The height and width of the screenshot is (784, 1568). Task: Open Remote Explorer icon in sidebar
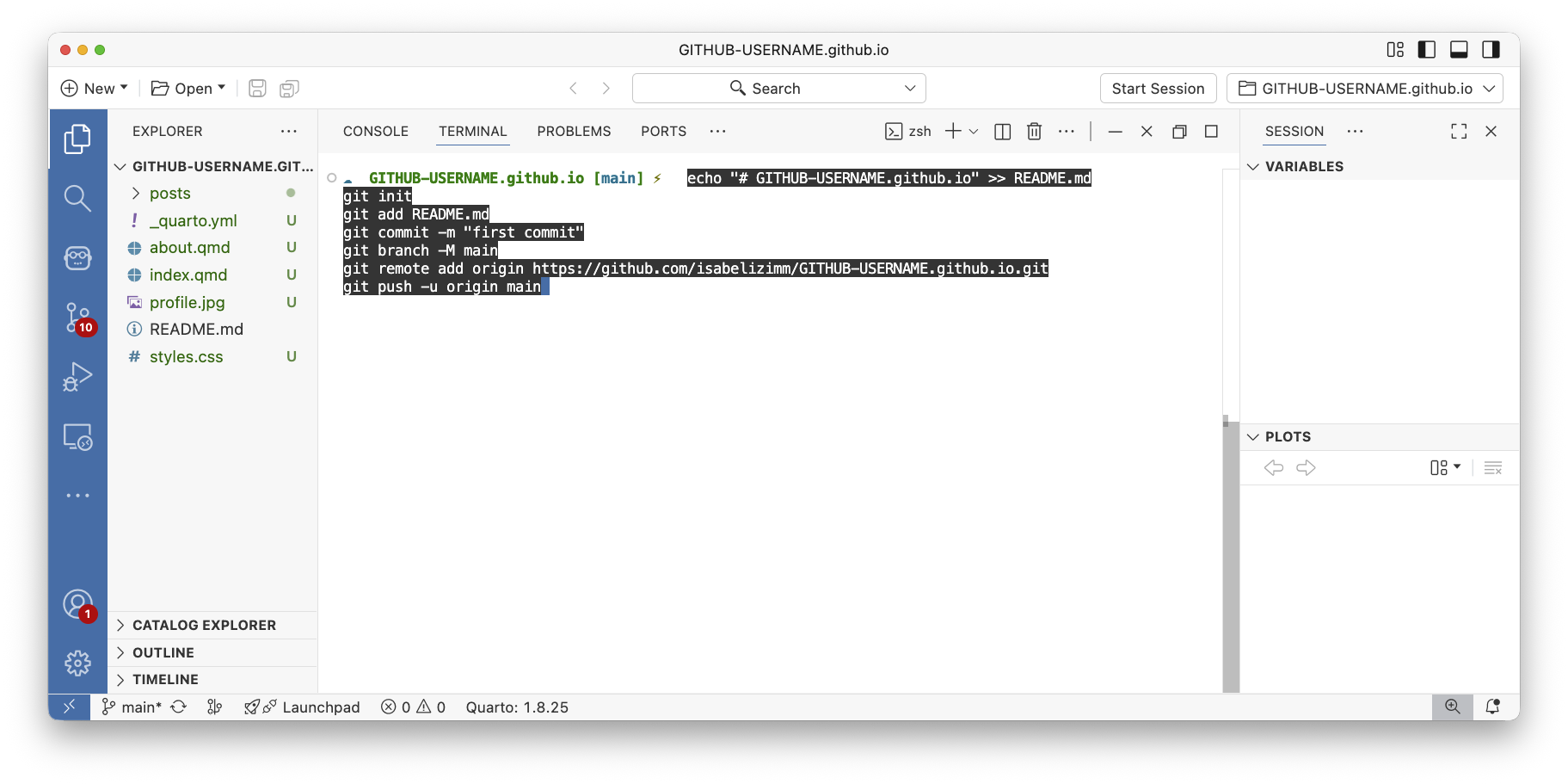pos(77,437)
